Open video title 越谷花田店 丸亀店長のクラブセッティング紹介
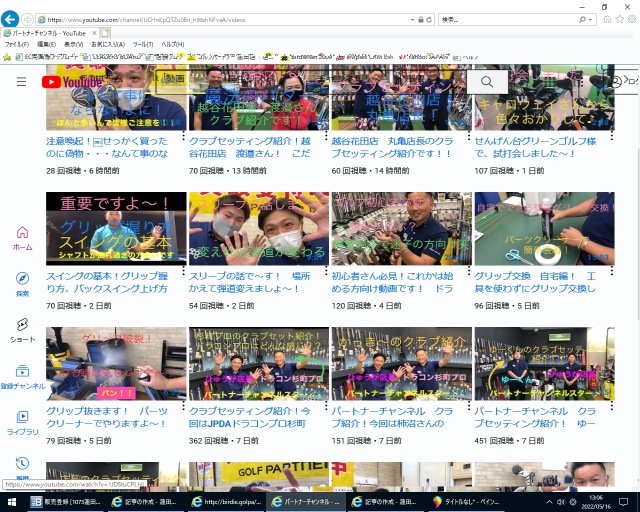640x512 pixels. [392, 147]
